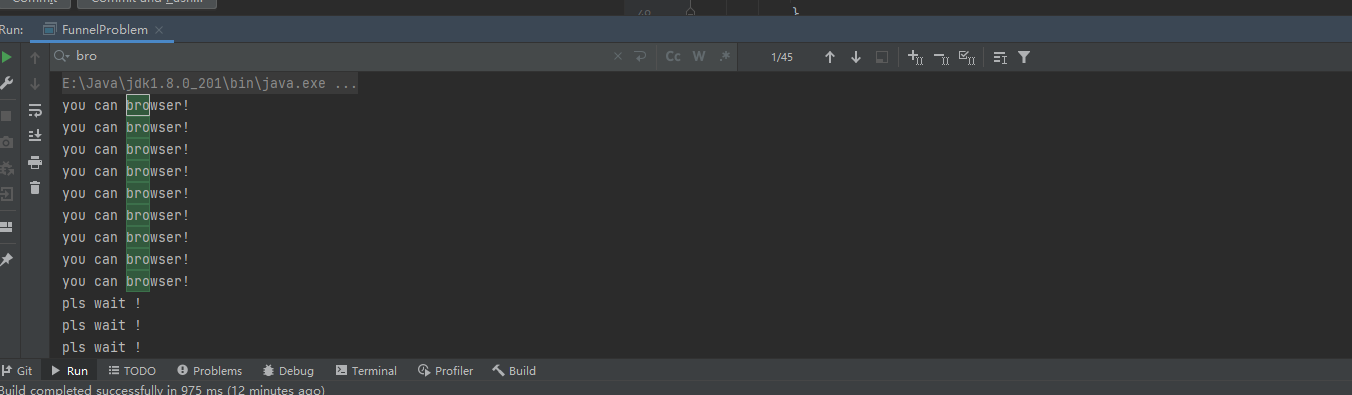Viewport: 1352px width, 395px height.
Task: Open the Debug tool window
Action: 288,371
